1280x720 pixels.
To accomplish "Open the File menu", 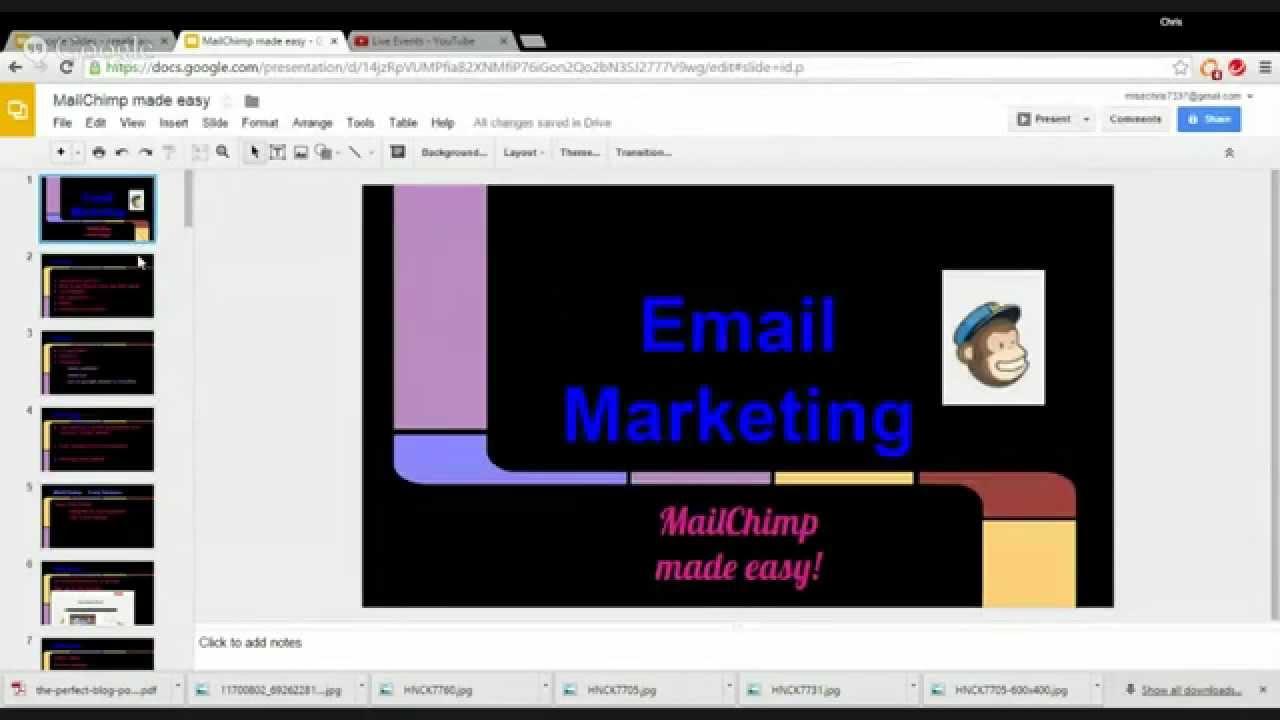I will pyautogui.click(x=62, y=123).
